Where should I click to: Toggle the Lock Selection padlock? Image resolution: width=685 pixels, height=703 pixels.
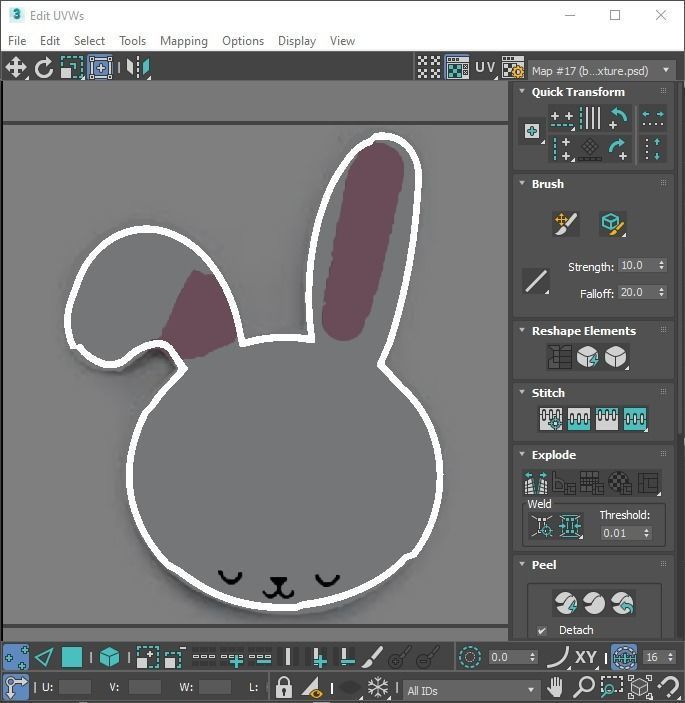coord(283,687)
